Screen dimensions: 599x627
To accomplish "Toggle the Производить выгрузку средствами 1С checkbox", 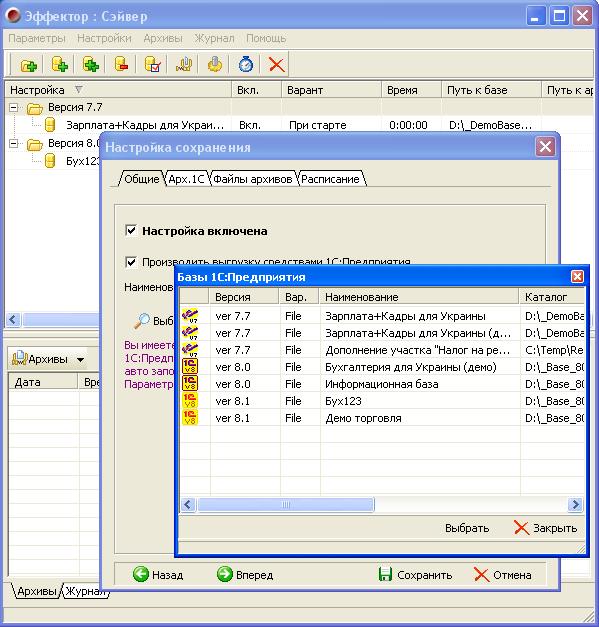I will coord(131,262).
